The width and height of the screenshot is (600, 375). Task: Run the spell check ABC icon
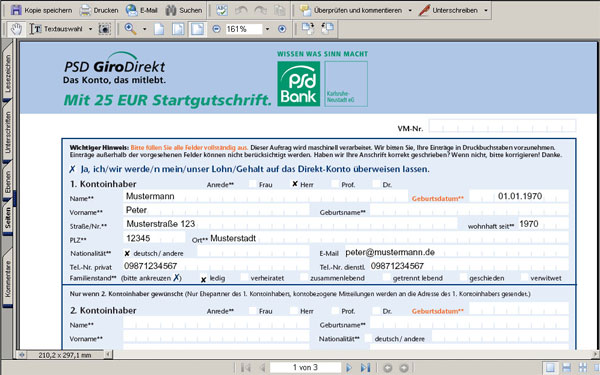click(x=222, y=10)
